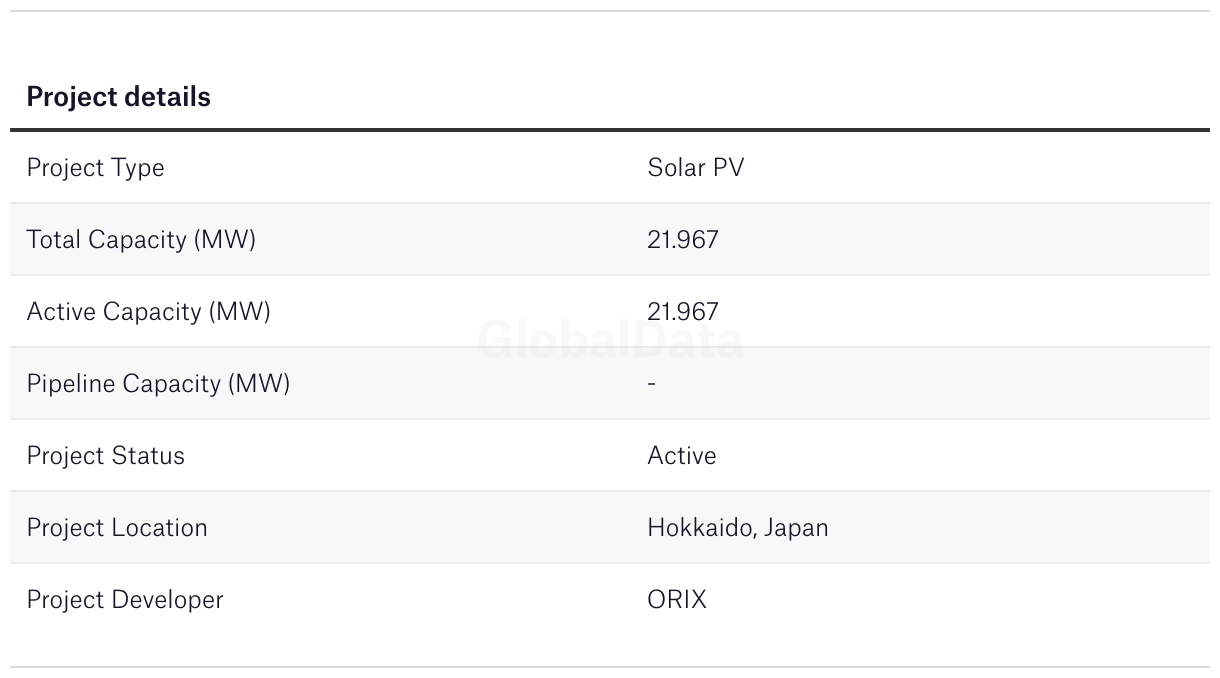Click the "Project Type" row label
Screen dimensions: 1220x678
click(x=95, y=167)
